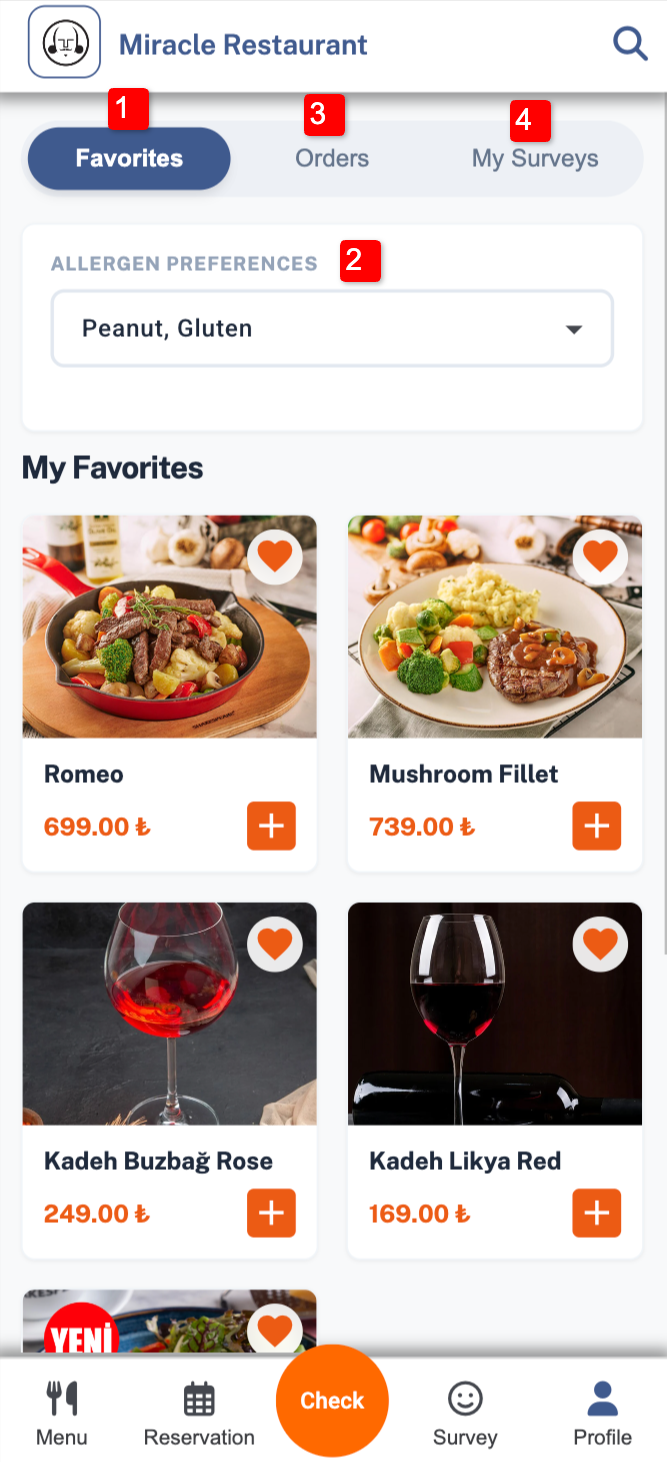Open Reservation calendar in bottom bar
Image resolution: width=667 pixels, height=1462 pixels.
[x=199, y=1414]
